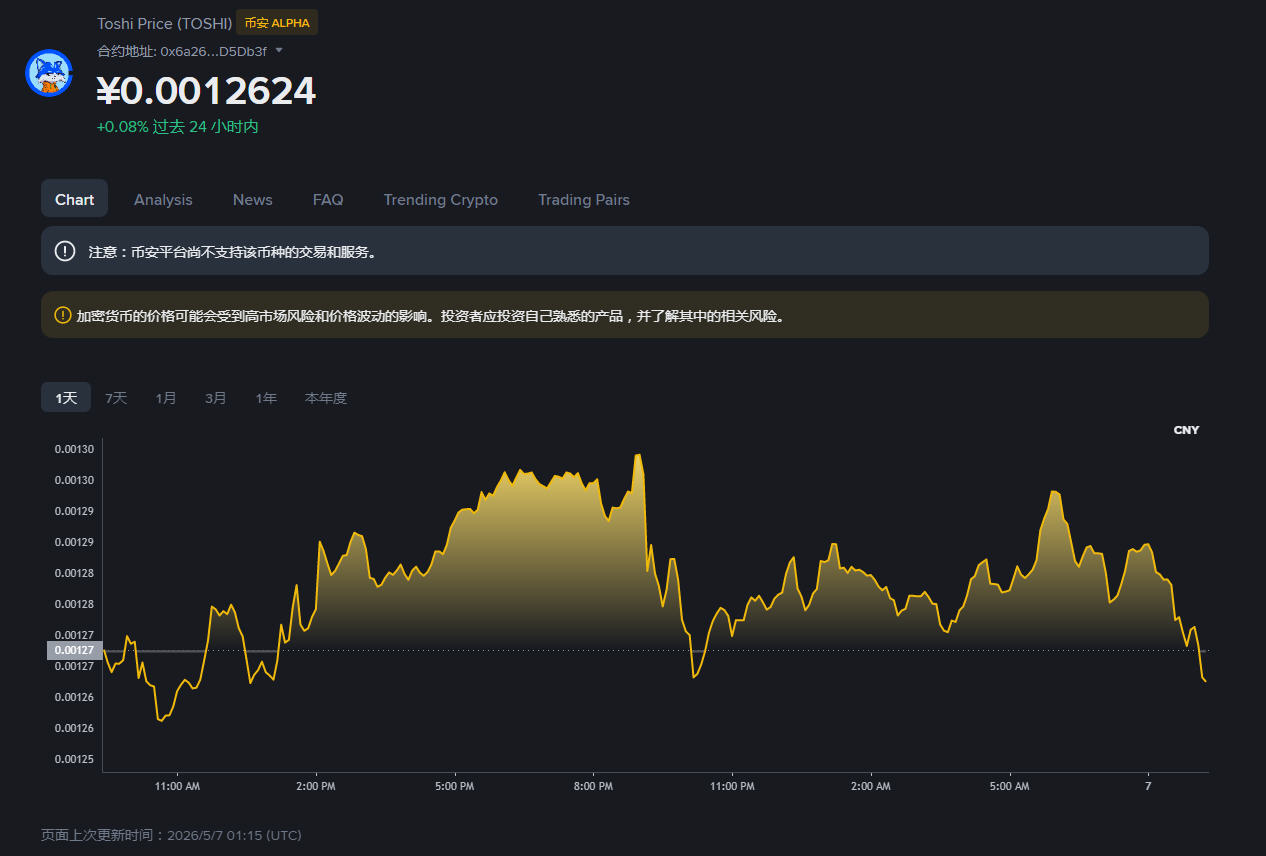
Task: Click the 5:00 AM label on the time axis
Action: pyautogui.click(x=1009, y=786)
